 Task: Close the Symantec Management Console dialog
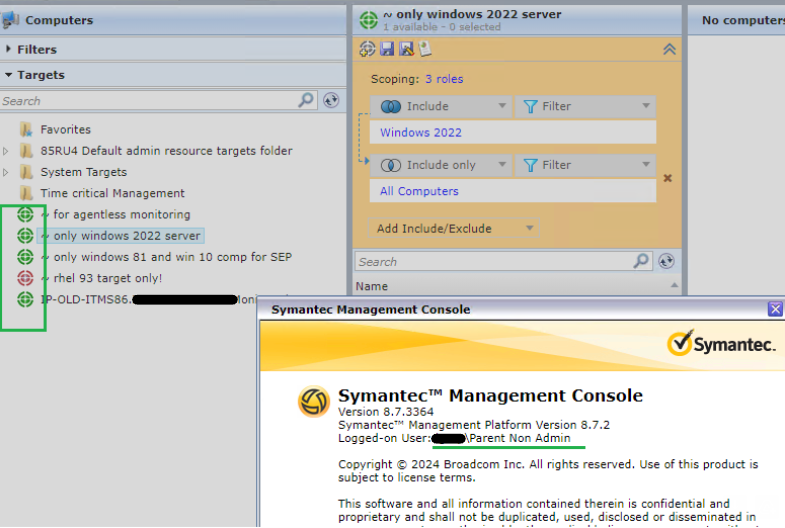(775, 309)
